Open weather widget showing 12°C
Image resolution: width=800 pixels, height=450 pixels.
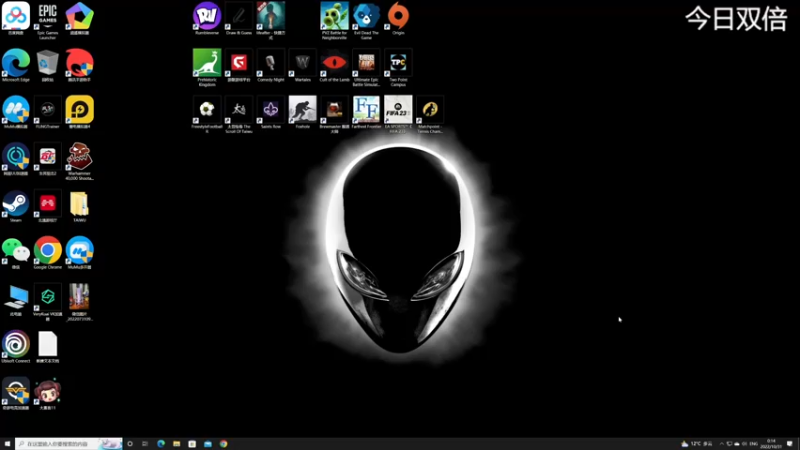pyautogui.click(x=697, y=444)
